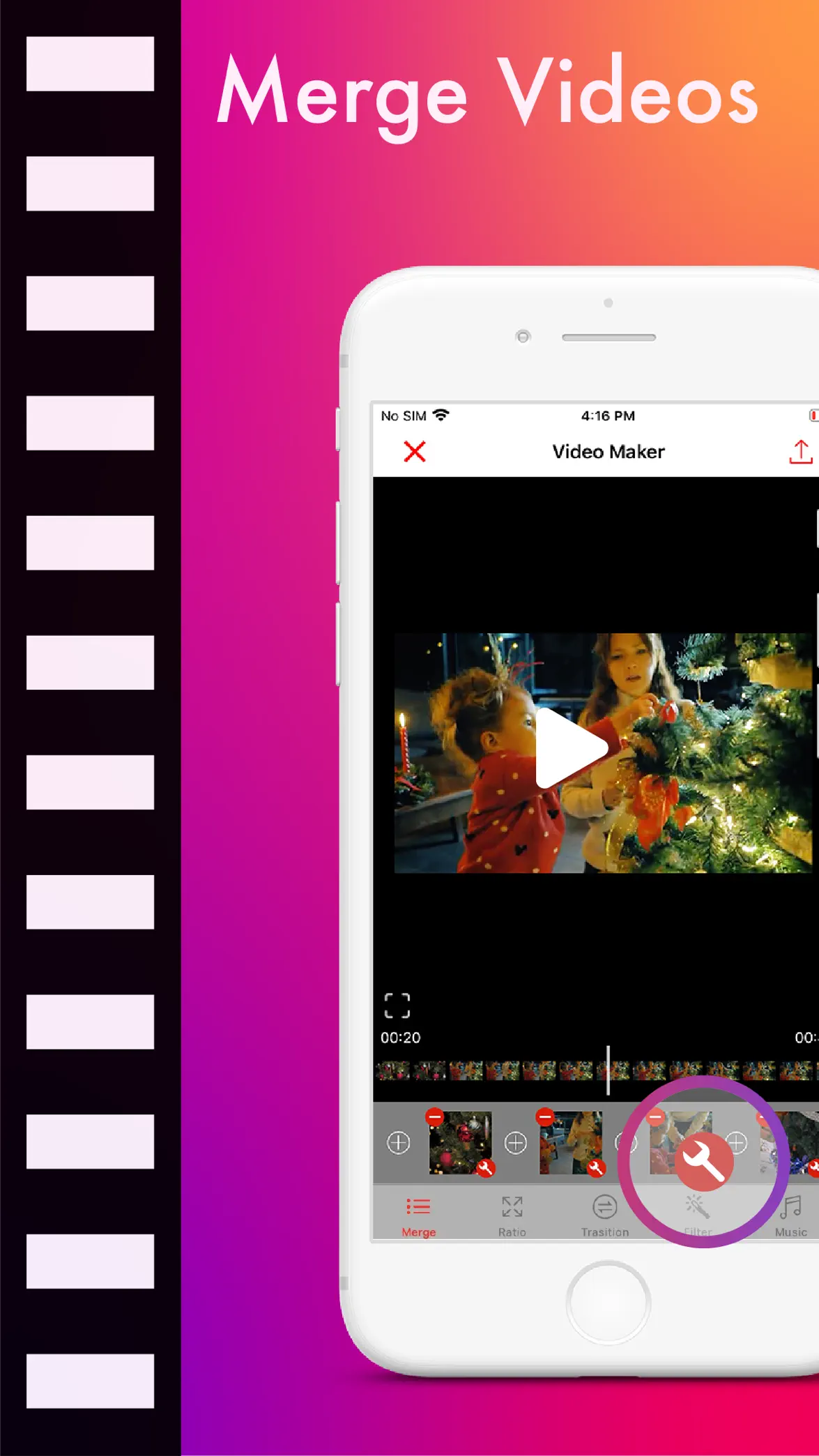Toggle fullscreen preview icon

[397, 1006]
